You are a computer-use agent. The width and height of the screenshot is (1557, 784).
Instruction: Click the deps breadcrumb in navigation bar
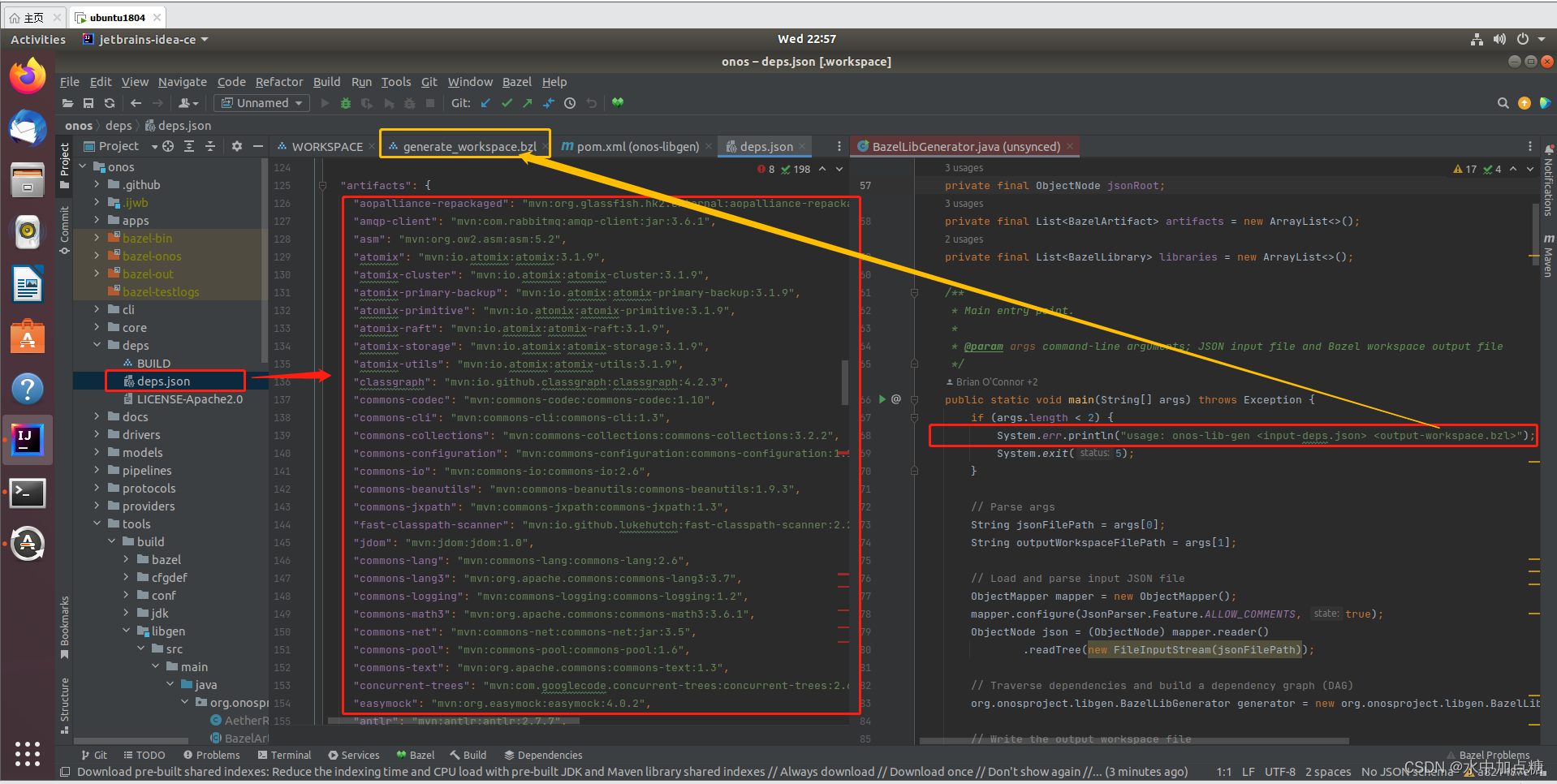click(119, 125)
